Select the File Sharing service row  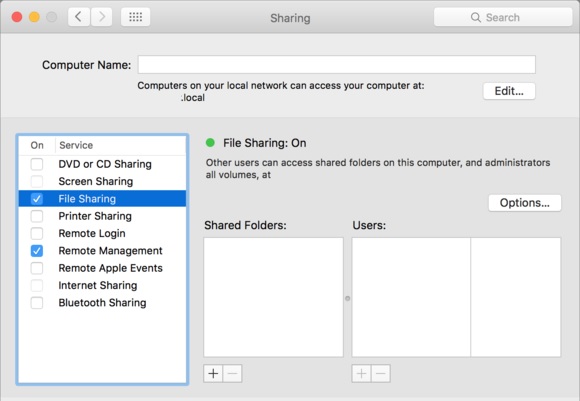click(102, 199)
